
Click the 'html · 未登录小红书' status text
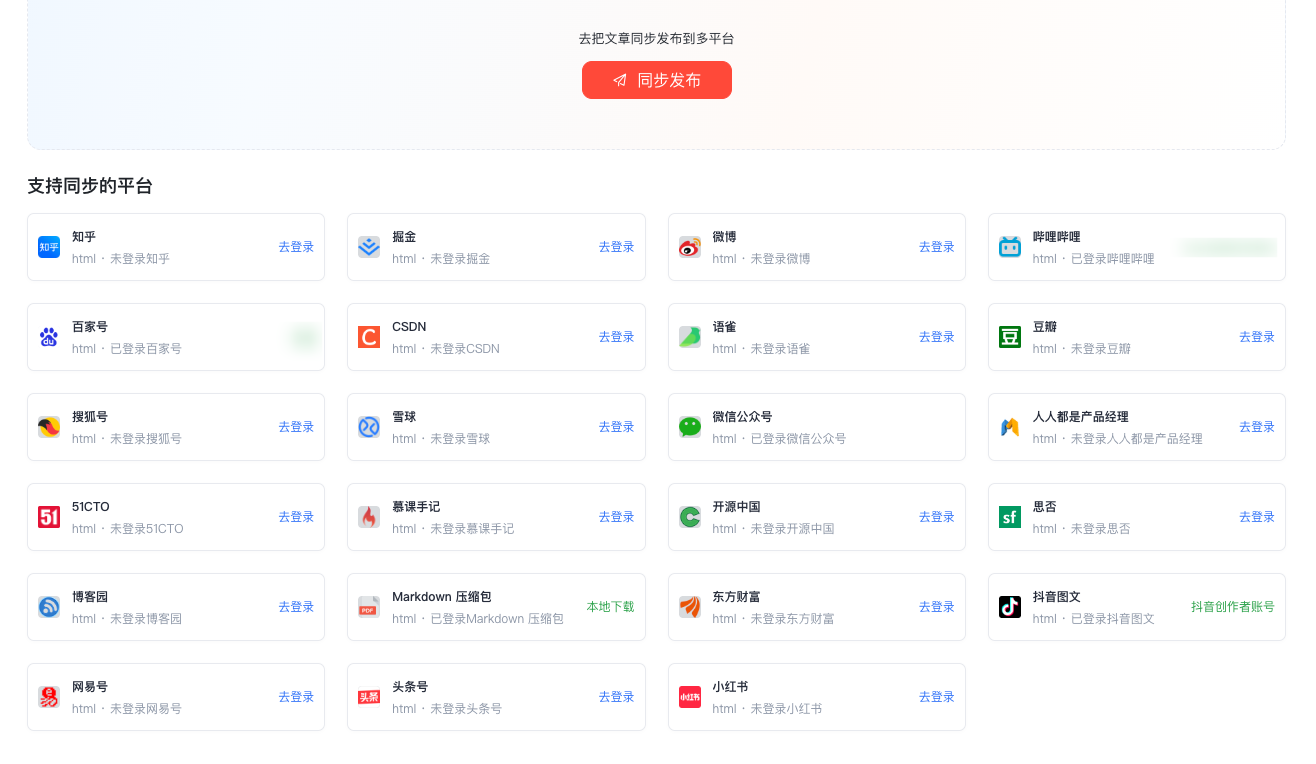point(767,709)
